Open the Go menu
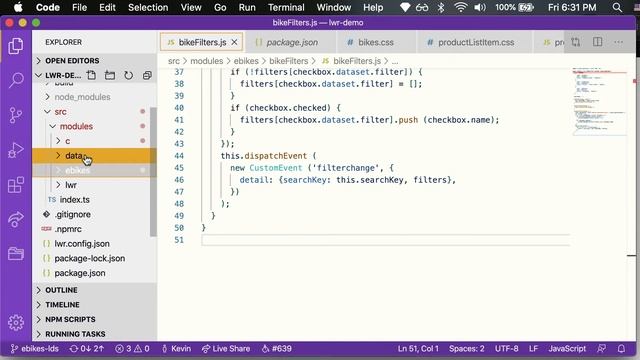This screenshot has width=640, height=360. click(x=220, y=7)
